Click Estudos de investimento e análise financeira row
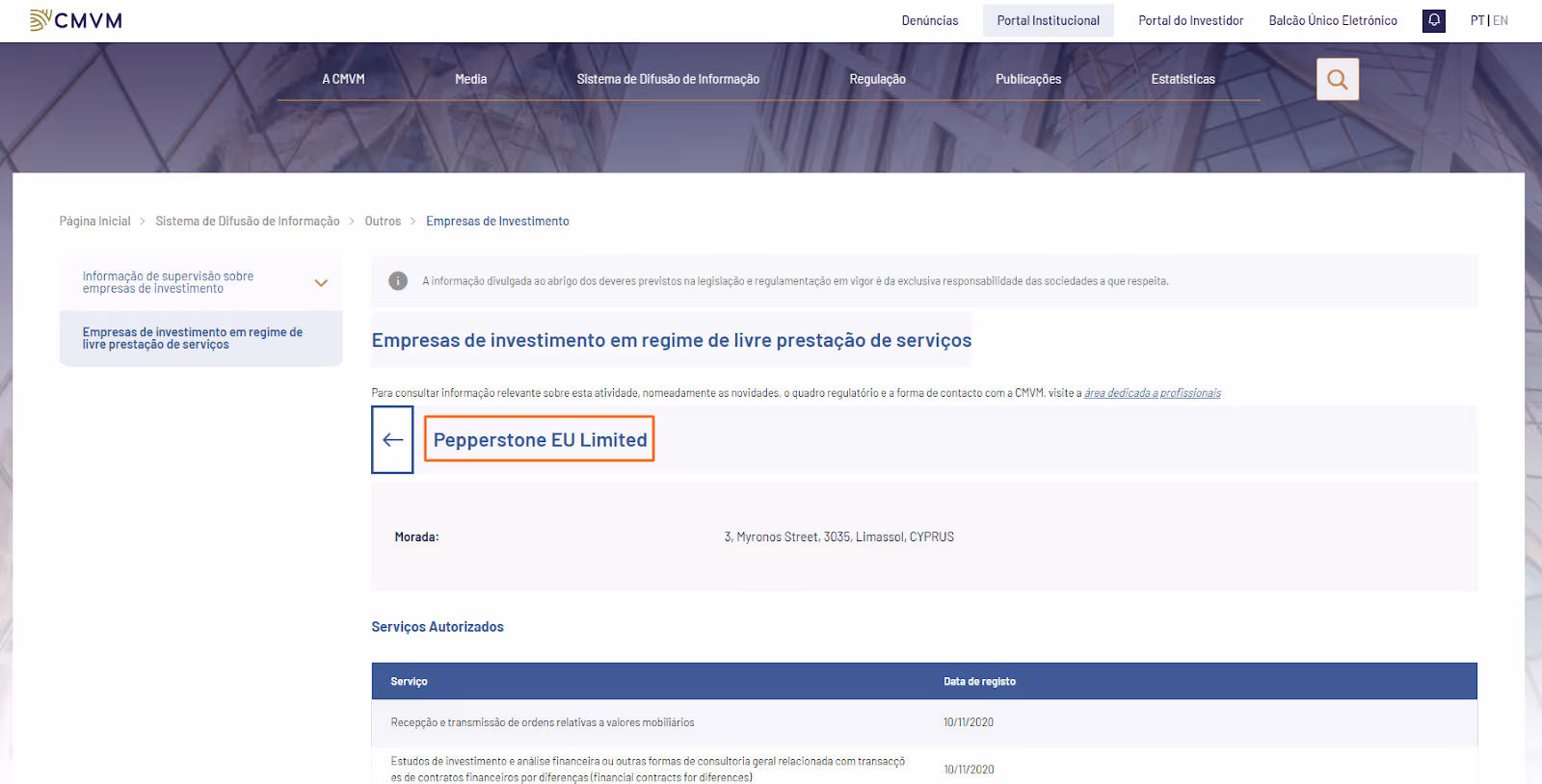This screenshot has height=784, width=1542. (924, 768)
